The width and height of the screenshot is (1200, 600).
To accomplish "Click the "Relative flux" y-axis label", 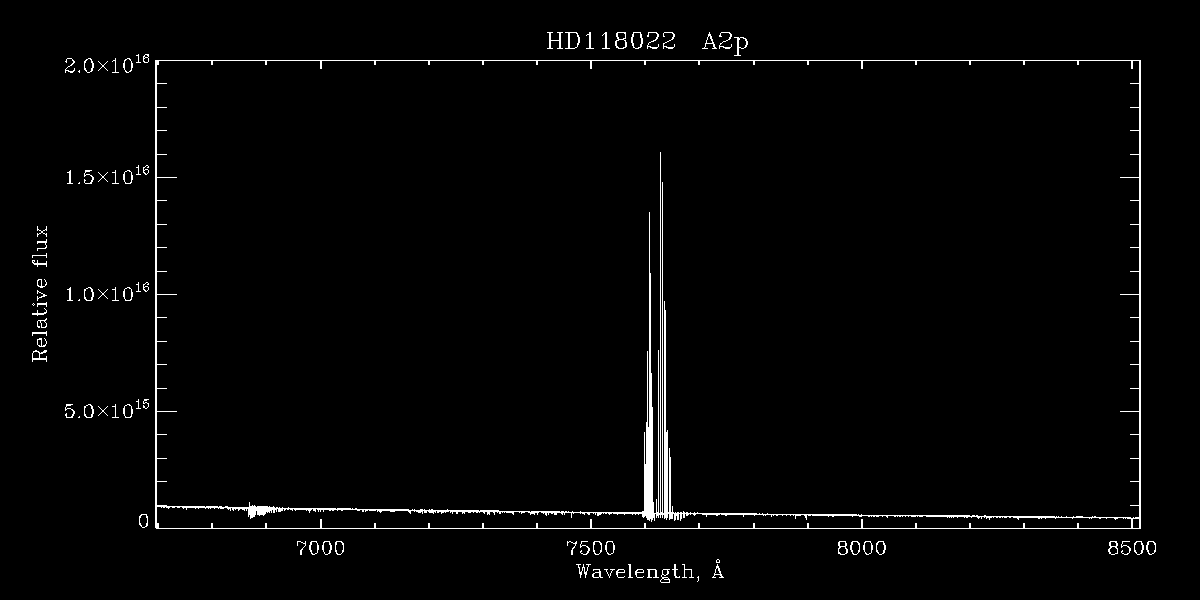I will point(41,293).
